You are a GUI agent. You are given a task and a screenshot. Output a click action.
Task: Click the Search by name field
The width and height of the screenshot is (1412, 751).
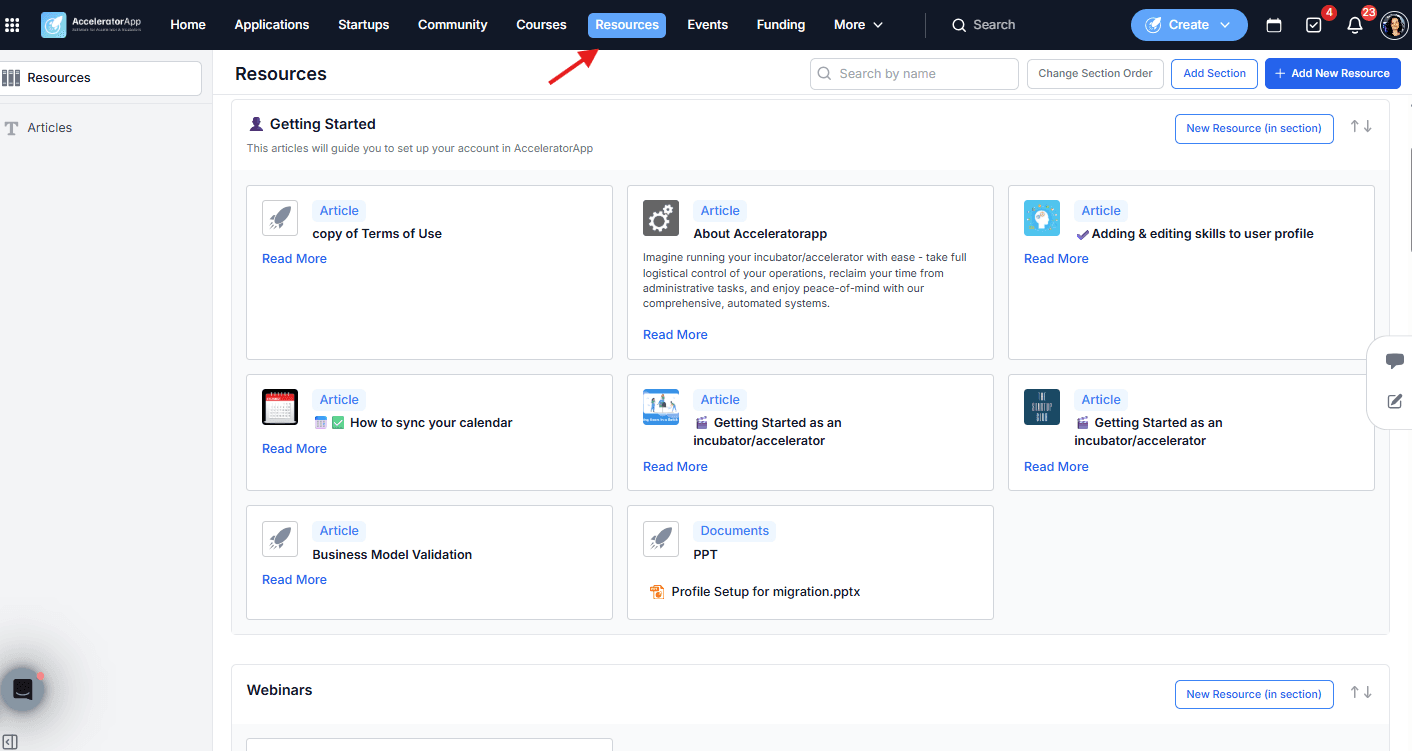[x=914, y=73]
